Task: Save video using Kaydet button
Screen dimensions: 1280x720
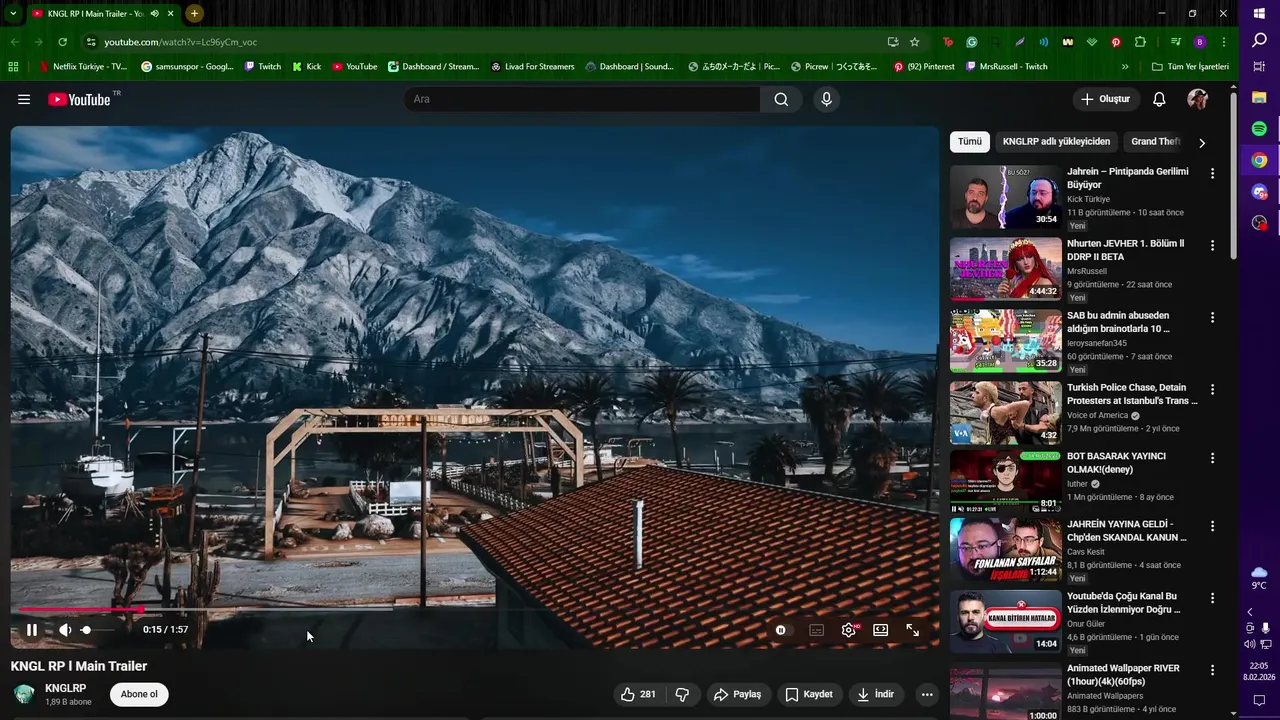Action: click(809, 694)
